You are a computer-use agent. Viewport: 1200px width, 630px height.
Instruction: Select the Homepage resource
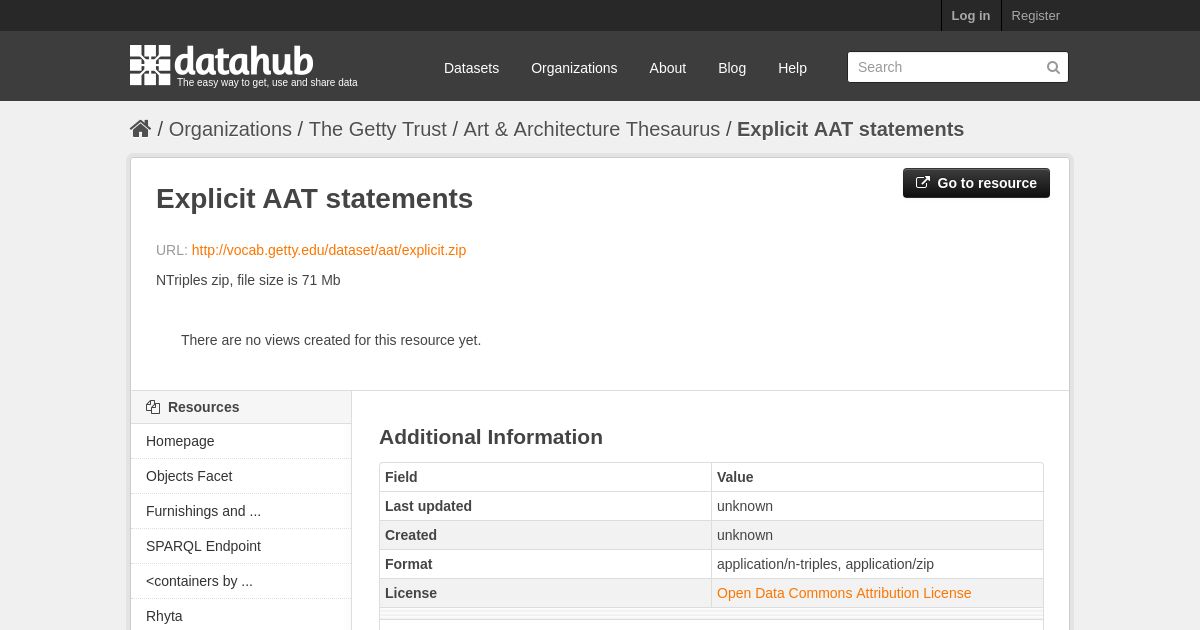(241, 441)
